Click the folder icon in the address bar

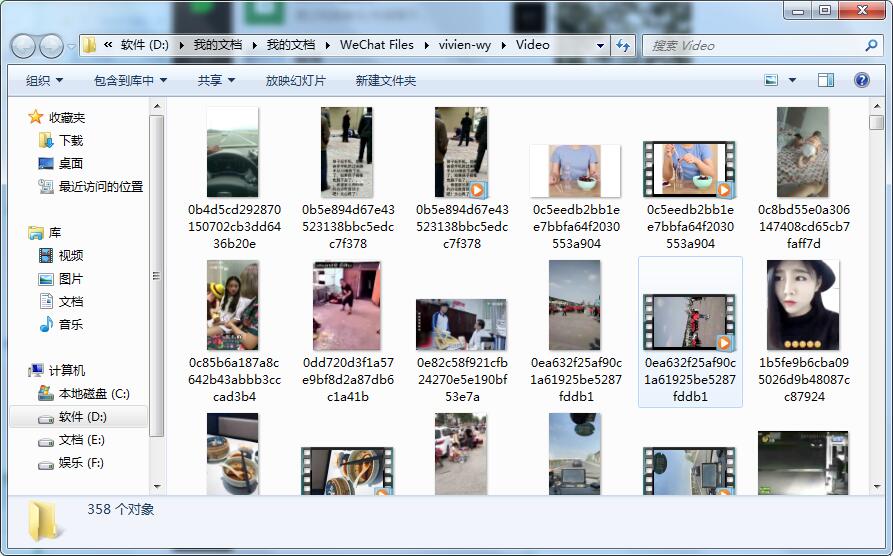click(89, 45)
